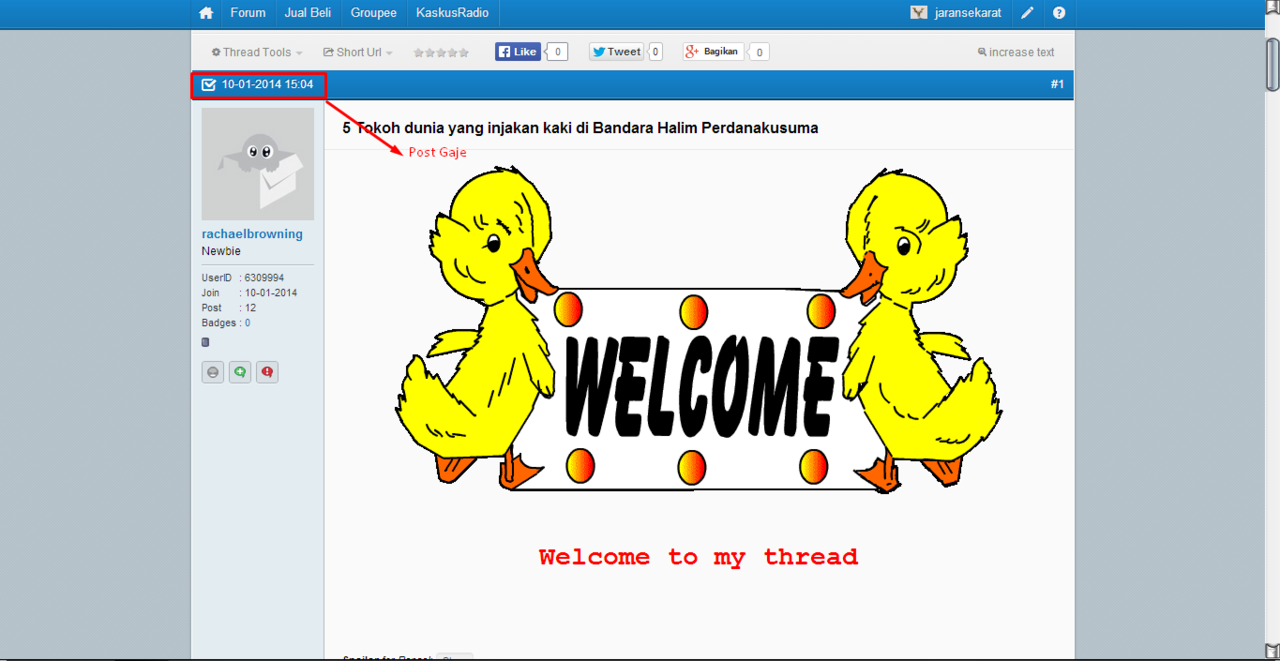
Task: Click the multi-quote check icon beside post date
Action: coord(209,85)
